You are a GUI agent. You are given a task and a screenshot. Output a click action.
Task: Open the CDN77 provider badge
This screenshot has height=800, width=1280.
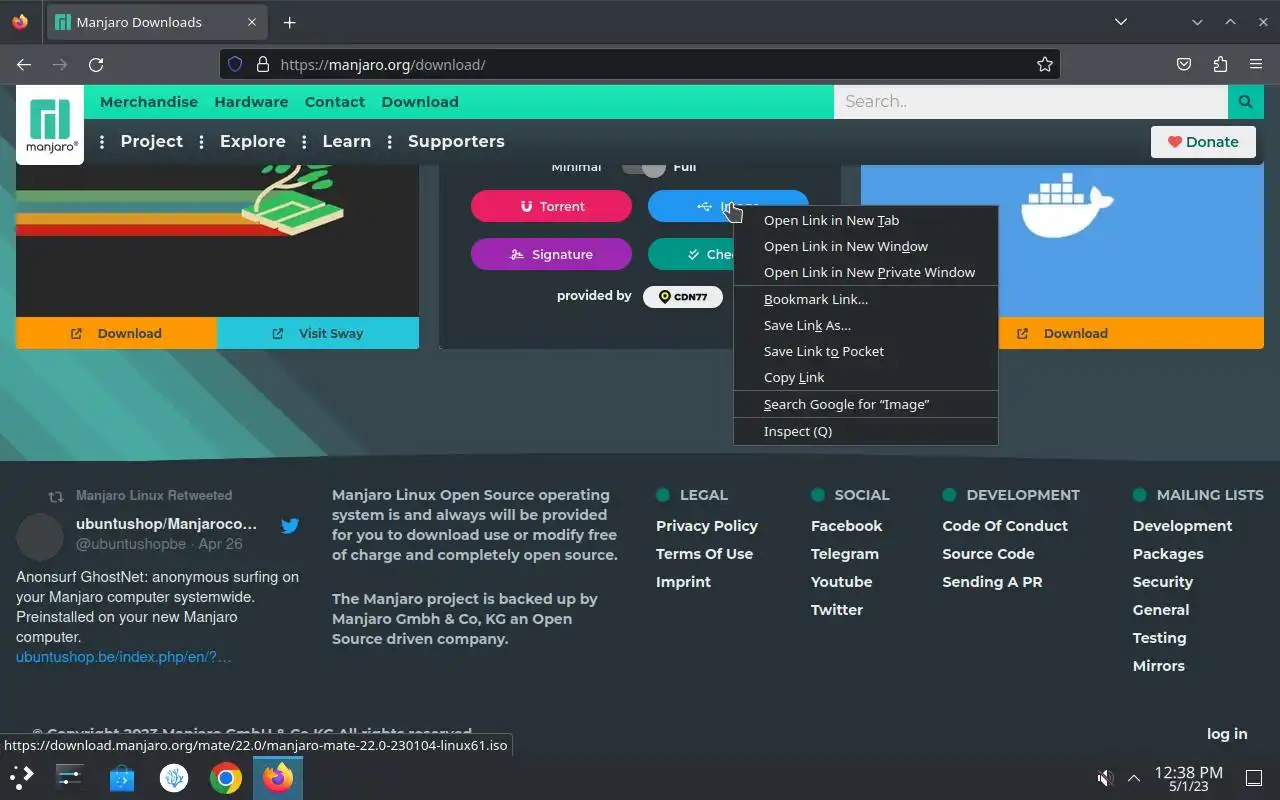click(x=683, y=297)
